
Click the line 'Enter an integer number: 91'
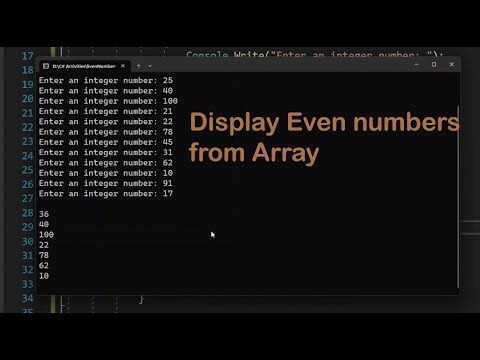tap(106, 184)
